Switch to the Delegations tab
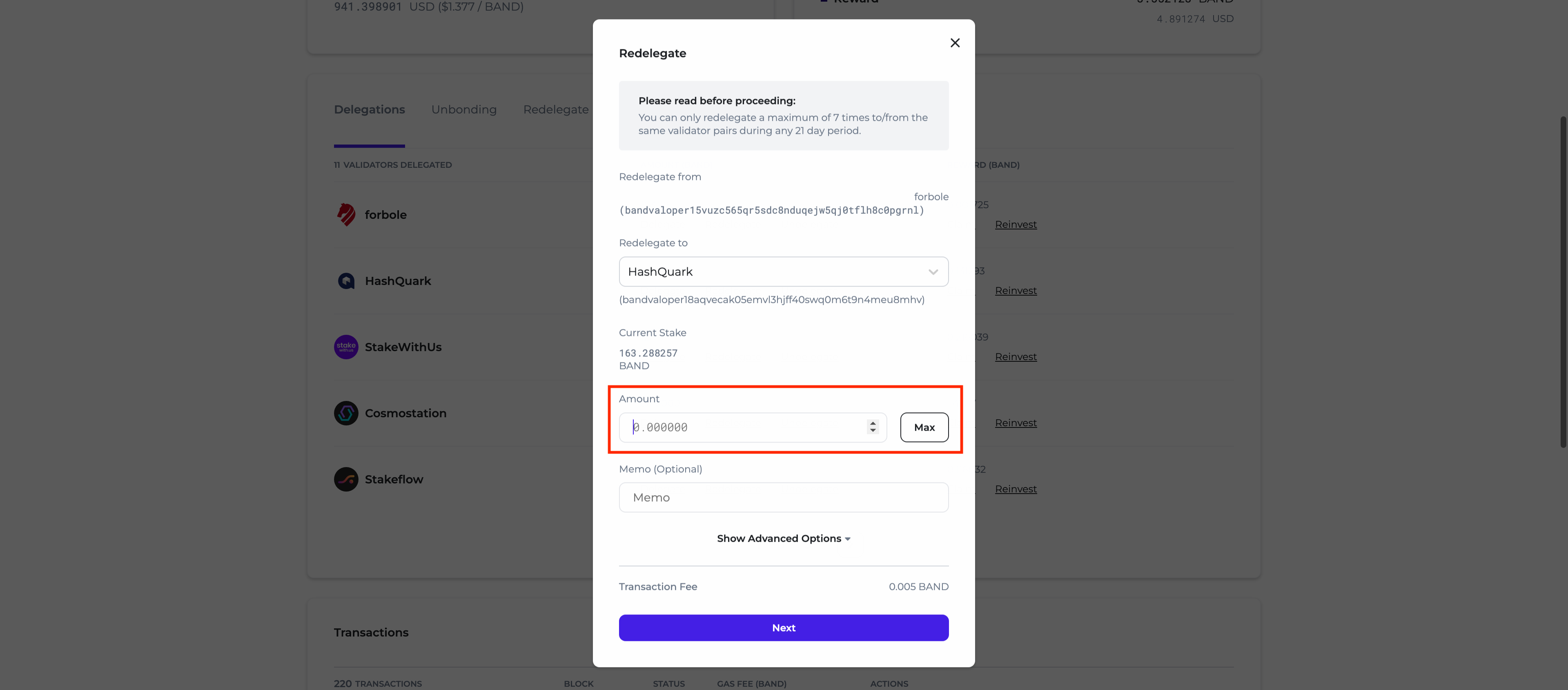The width and height of the screenshot is (1568, 690). pyautogui.click(x=369, y=109)
